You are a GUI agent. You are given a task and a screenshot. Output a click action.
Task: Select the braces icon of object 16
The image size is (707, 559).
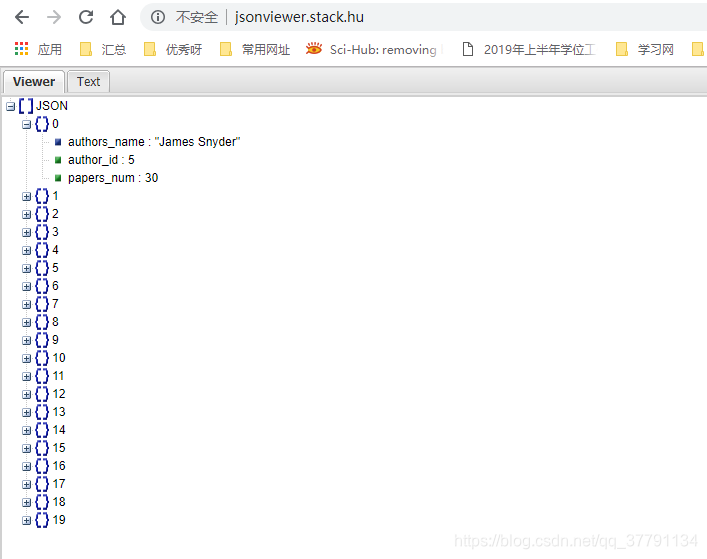pyautogui.click(x=42, y=466)
